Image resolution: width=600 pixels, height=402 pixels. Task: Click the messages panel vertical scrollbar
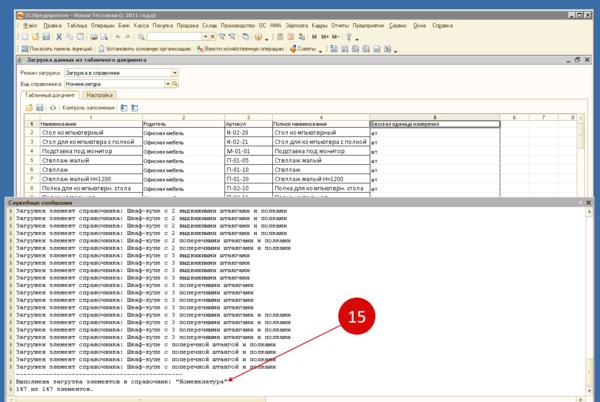click(x=589, y=302)
